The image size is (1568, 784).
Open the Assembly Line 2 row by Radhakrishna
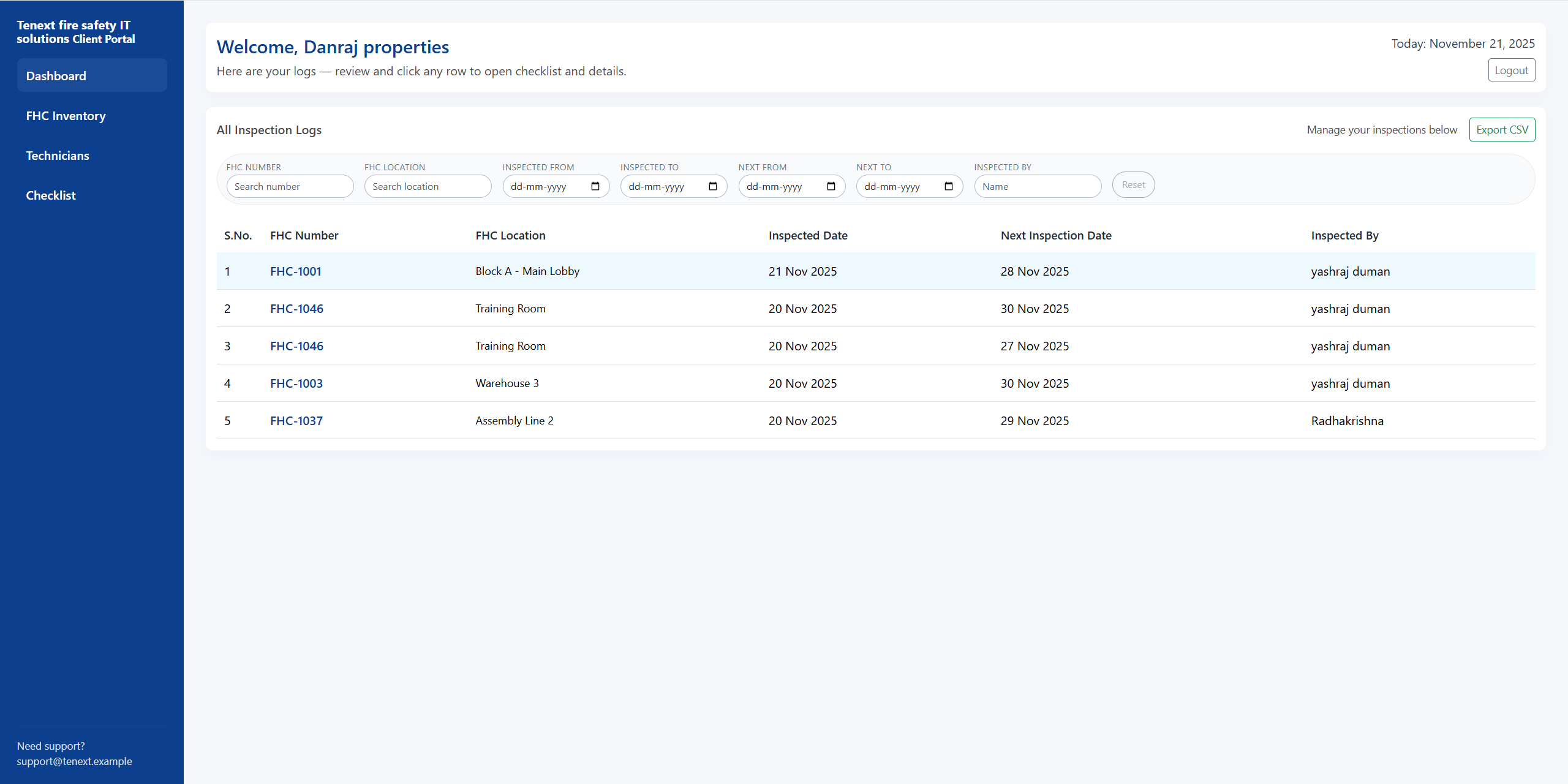514,421
